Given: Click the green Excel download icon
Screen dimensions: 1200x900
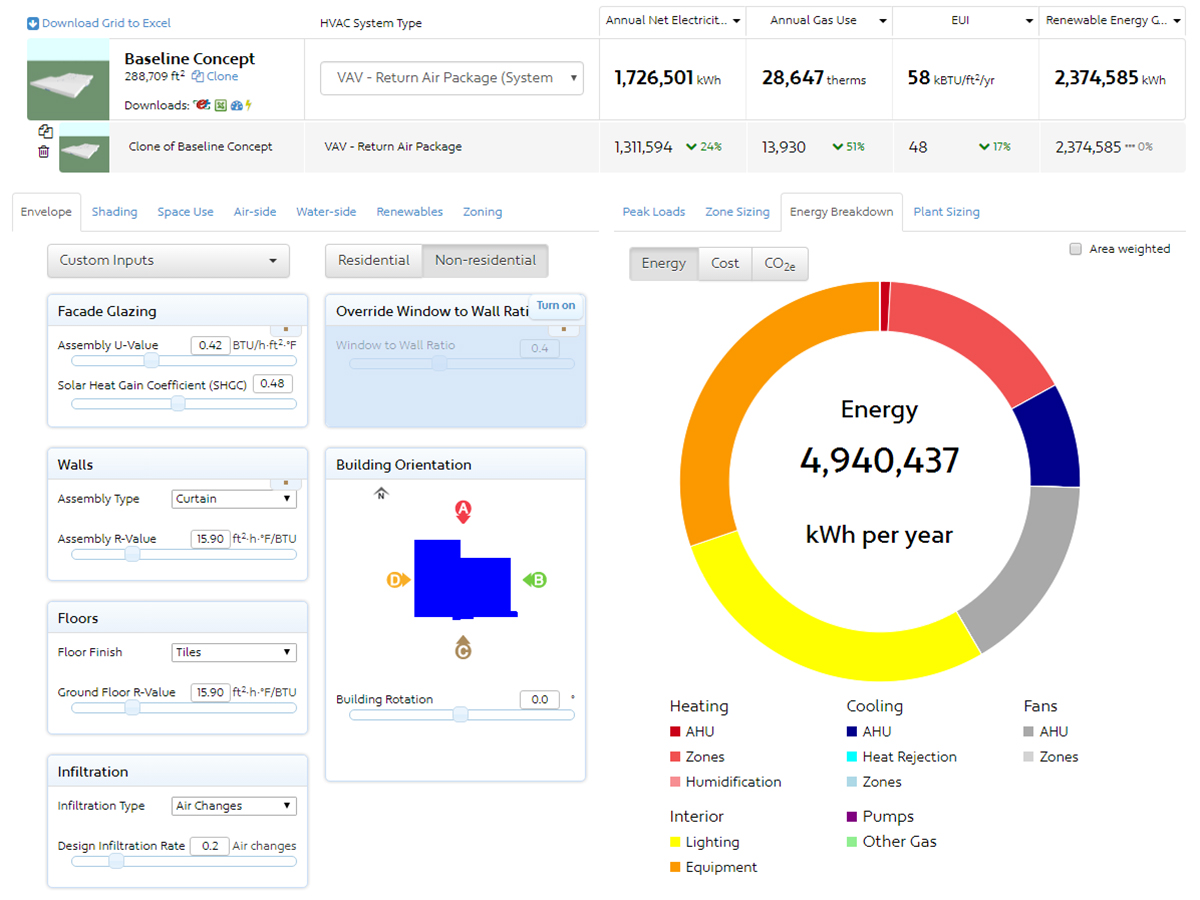Looking at the screenshot, I should pos(219,105).
